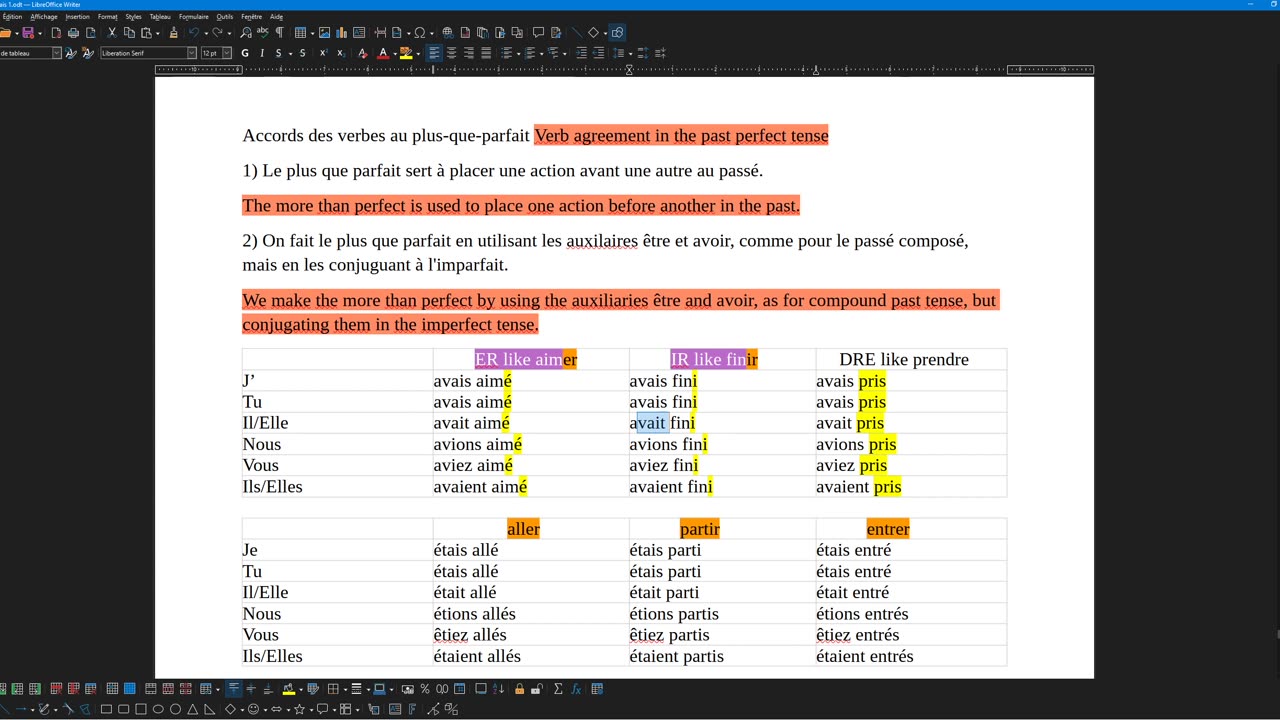Open Find and Replace
The image size is (1280, 720).
point(246,33)
